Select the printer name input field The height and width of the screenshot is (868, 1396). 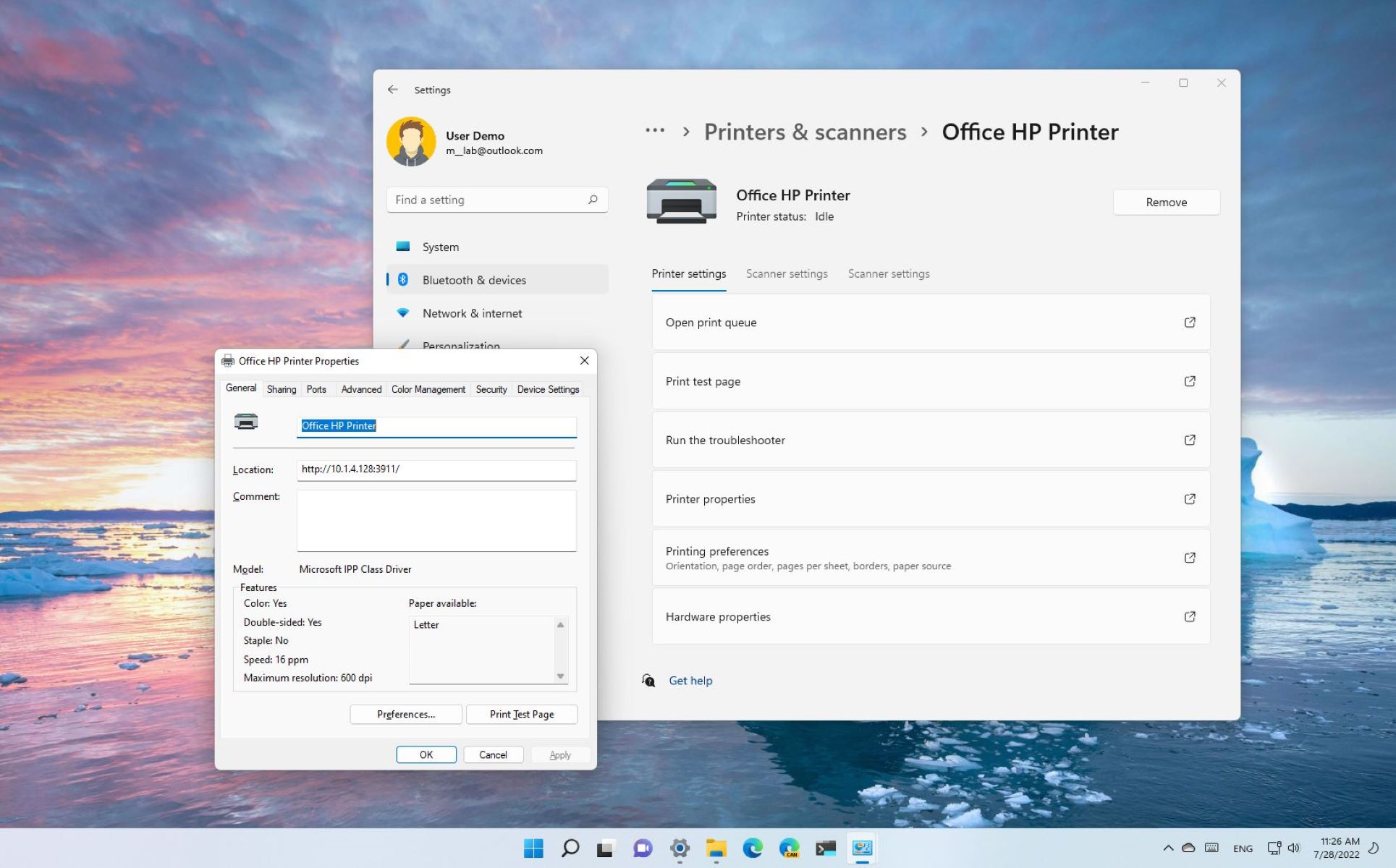click(437, 425)
